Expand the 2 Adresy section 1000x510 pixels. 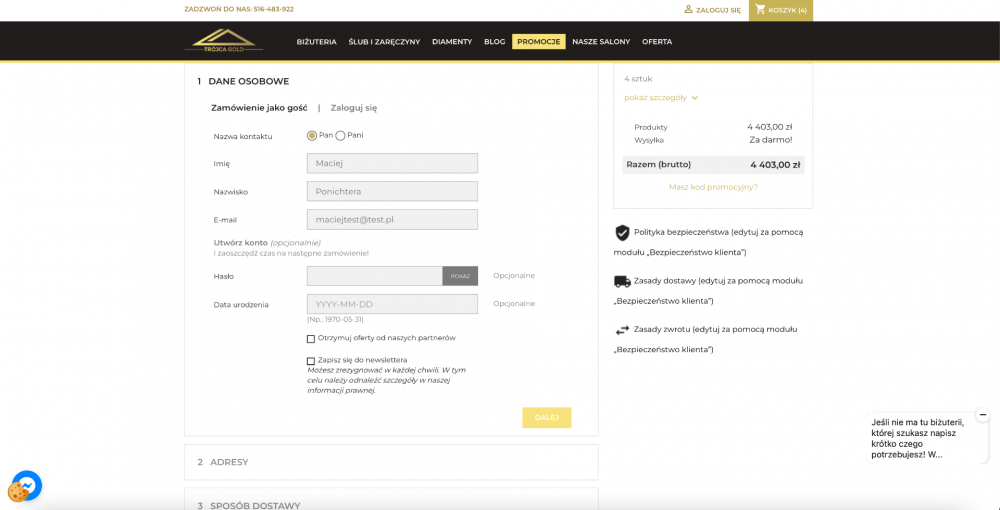[391, 462]
